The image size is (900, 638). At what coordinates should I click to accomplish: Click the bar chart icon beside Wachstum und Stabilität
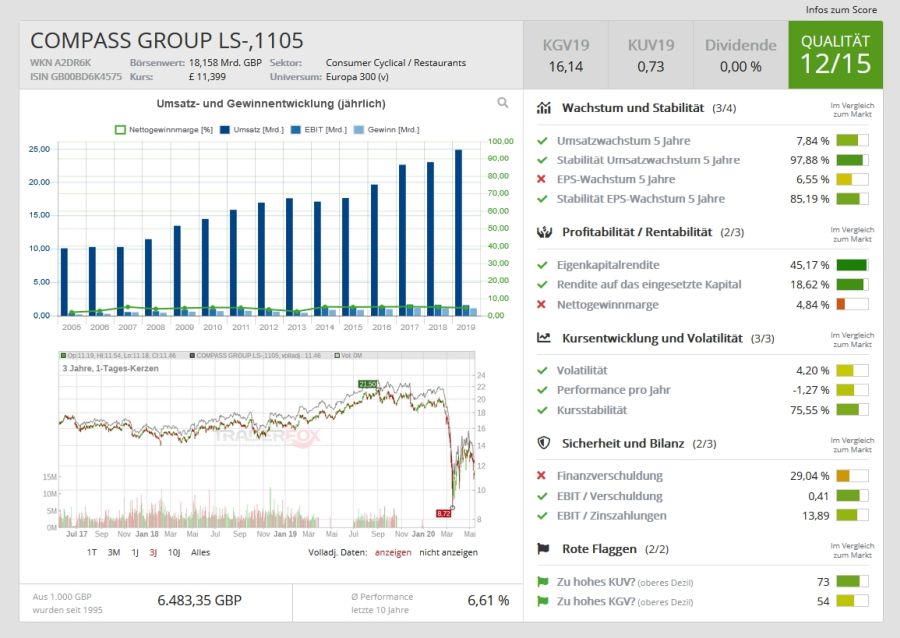click(x=544, y=108)
